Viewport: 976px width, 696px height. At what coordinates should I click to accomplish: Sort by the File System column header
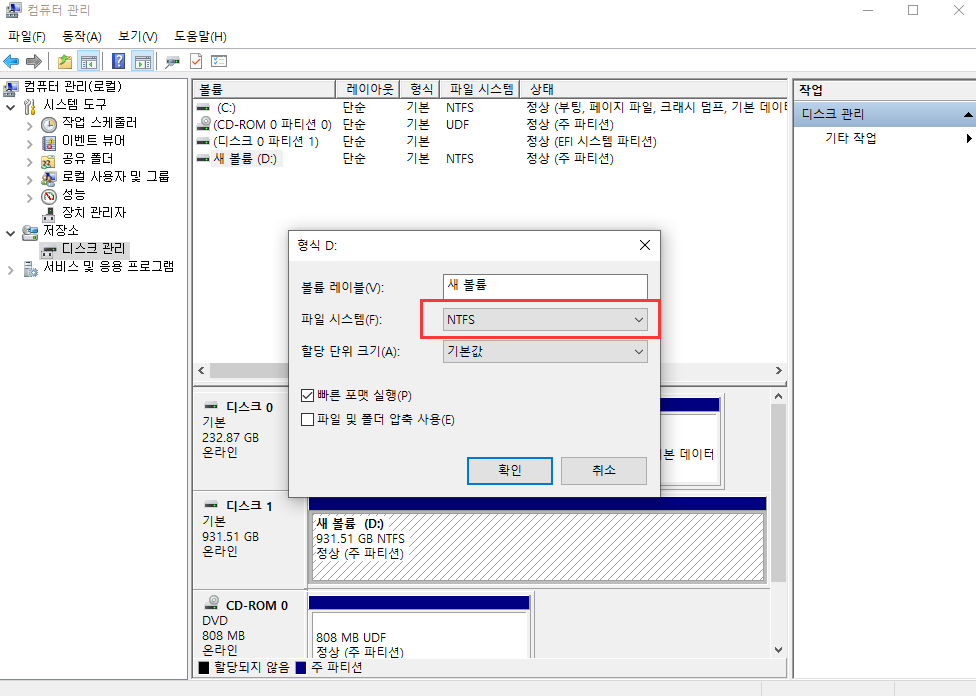point(480,89)
